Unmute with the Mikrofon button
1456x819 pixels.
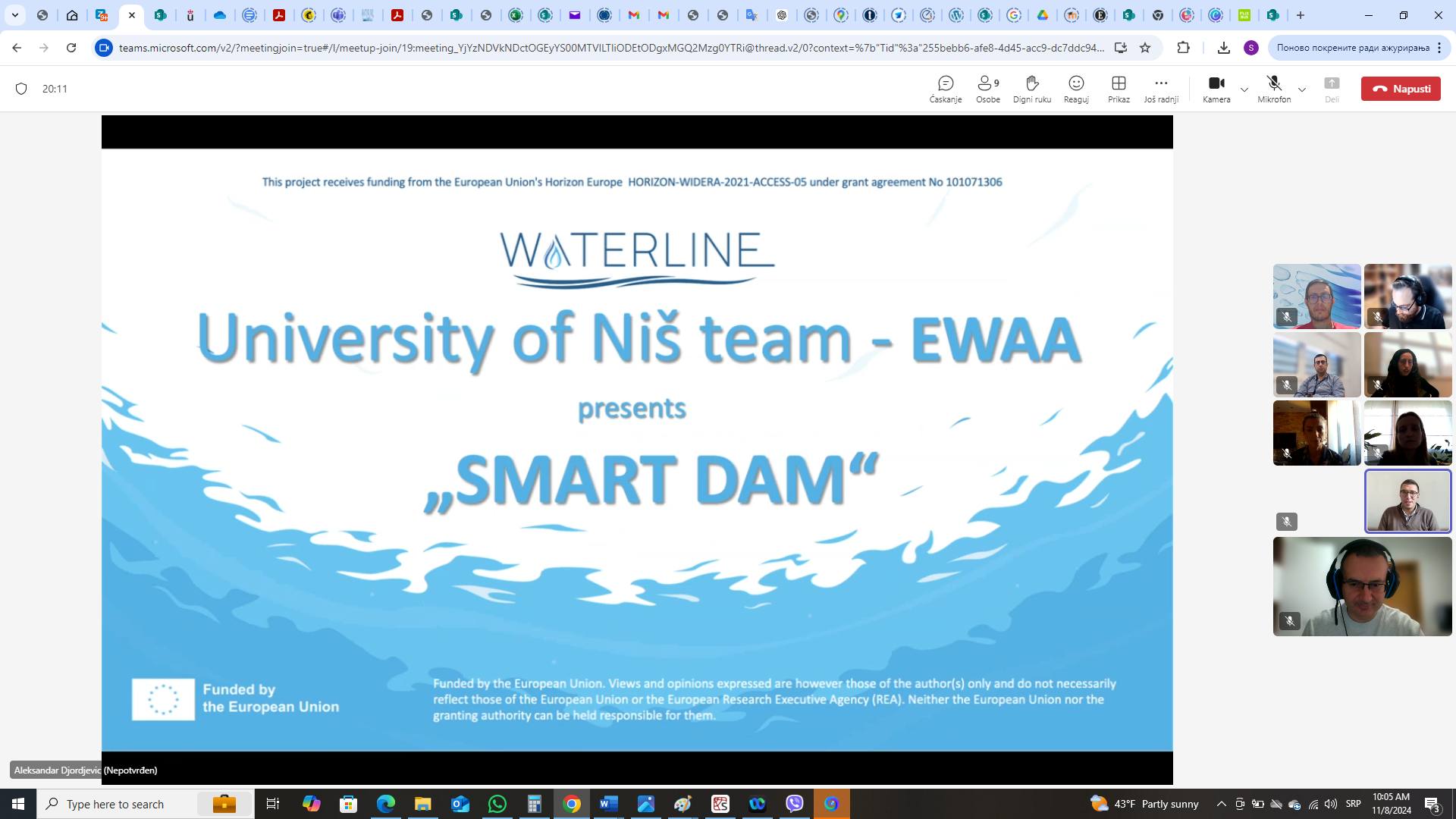tap(1274, 89)
